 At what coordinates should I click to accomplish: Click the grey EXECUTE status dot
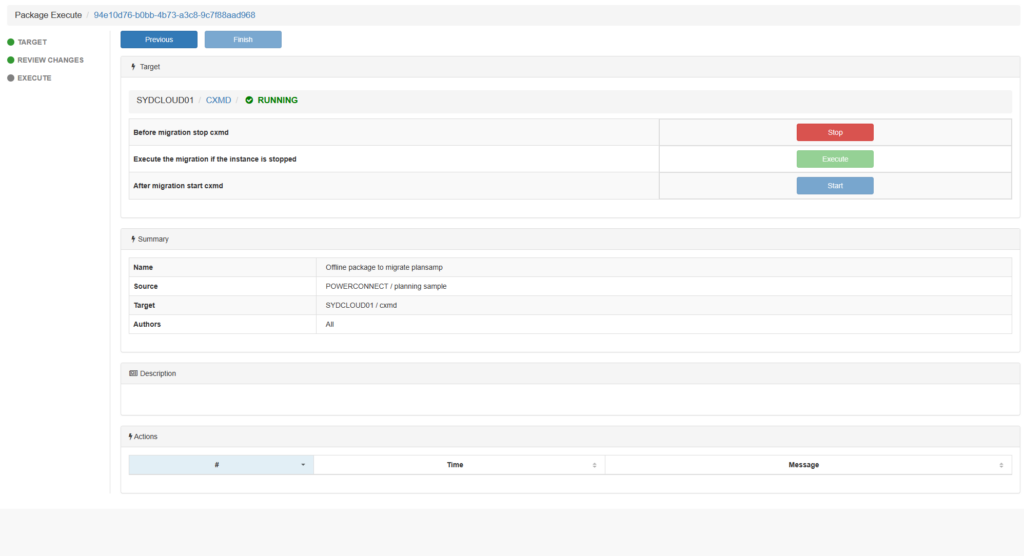point(10,78)
